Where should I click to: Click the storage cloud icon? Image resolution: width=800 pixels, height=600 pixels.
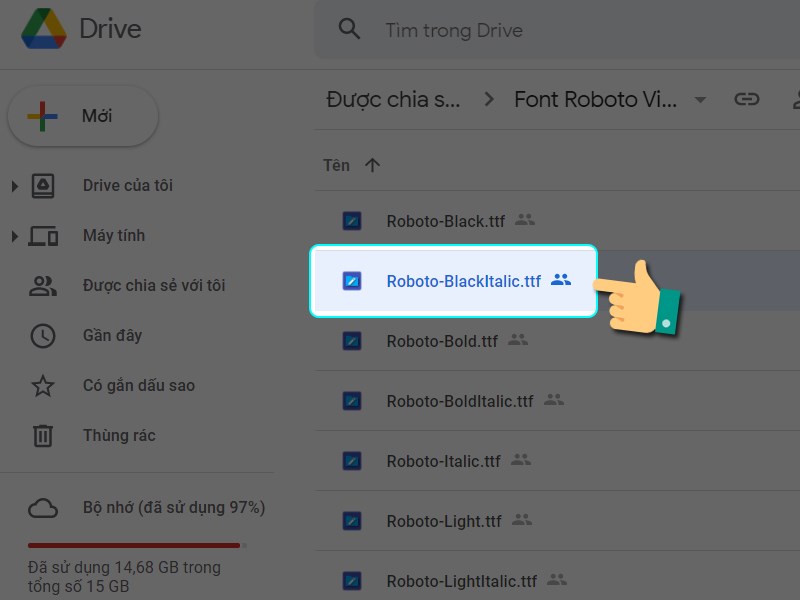43,508
